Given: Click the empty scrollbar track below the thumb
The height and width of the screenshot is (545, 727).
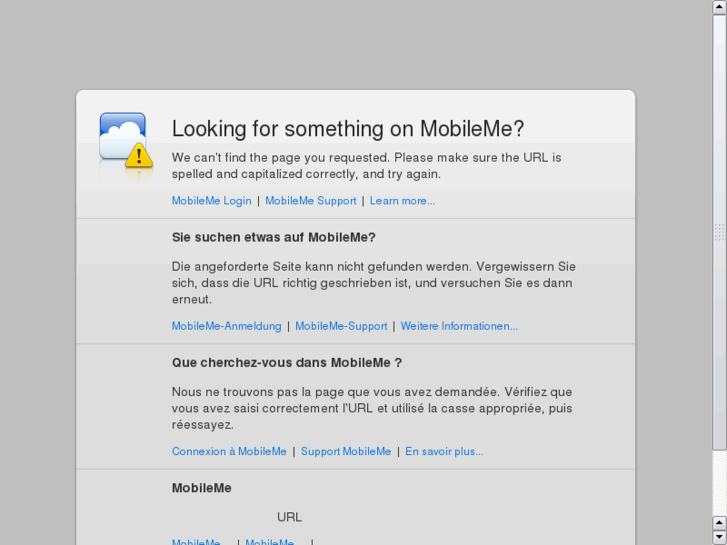Looking at the screenshot, I should [719, 480].
